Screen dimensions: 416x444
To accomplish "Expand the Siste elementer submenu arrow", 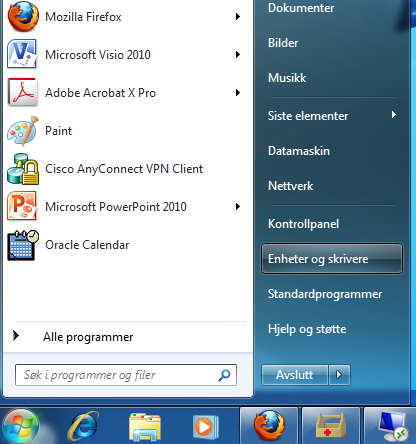I will 394,115.
